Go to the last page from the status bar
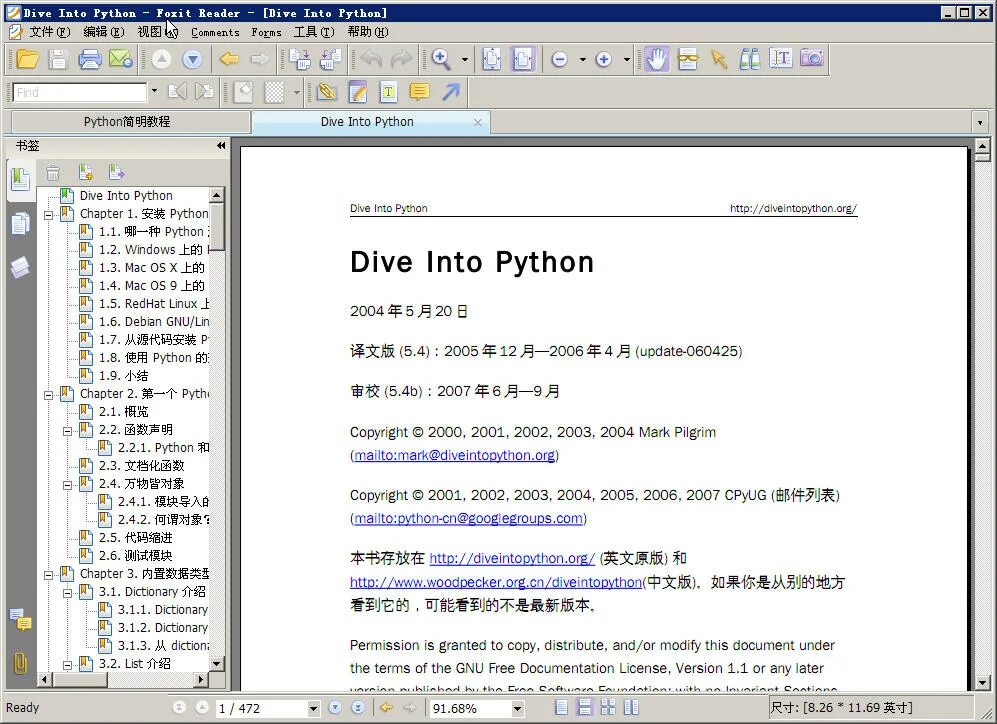 click(x=358, y=707)
